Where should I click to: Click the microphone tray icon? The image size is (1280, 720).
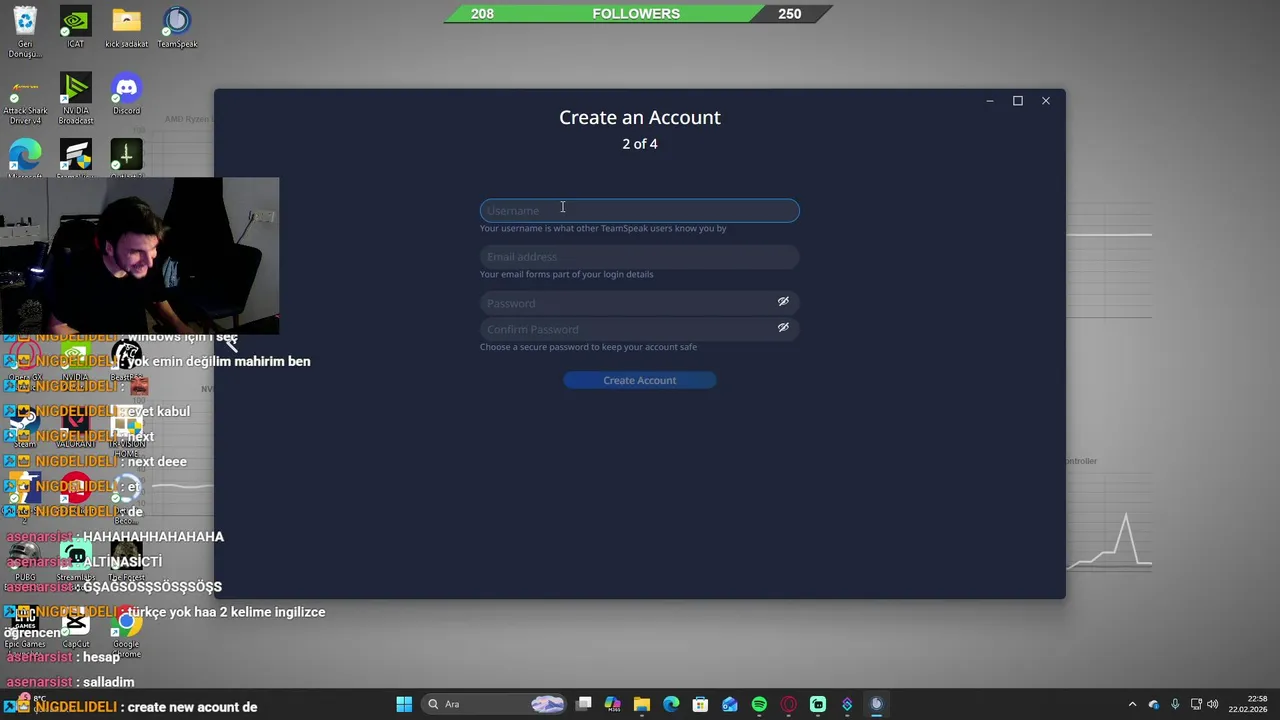point(1175,704)
